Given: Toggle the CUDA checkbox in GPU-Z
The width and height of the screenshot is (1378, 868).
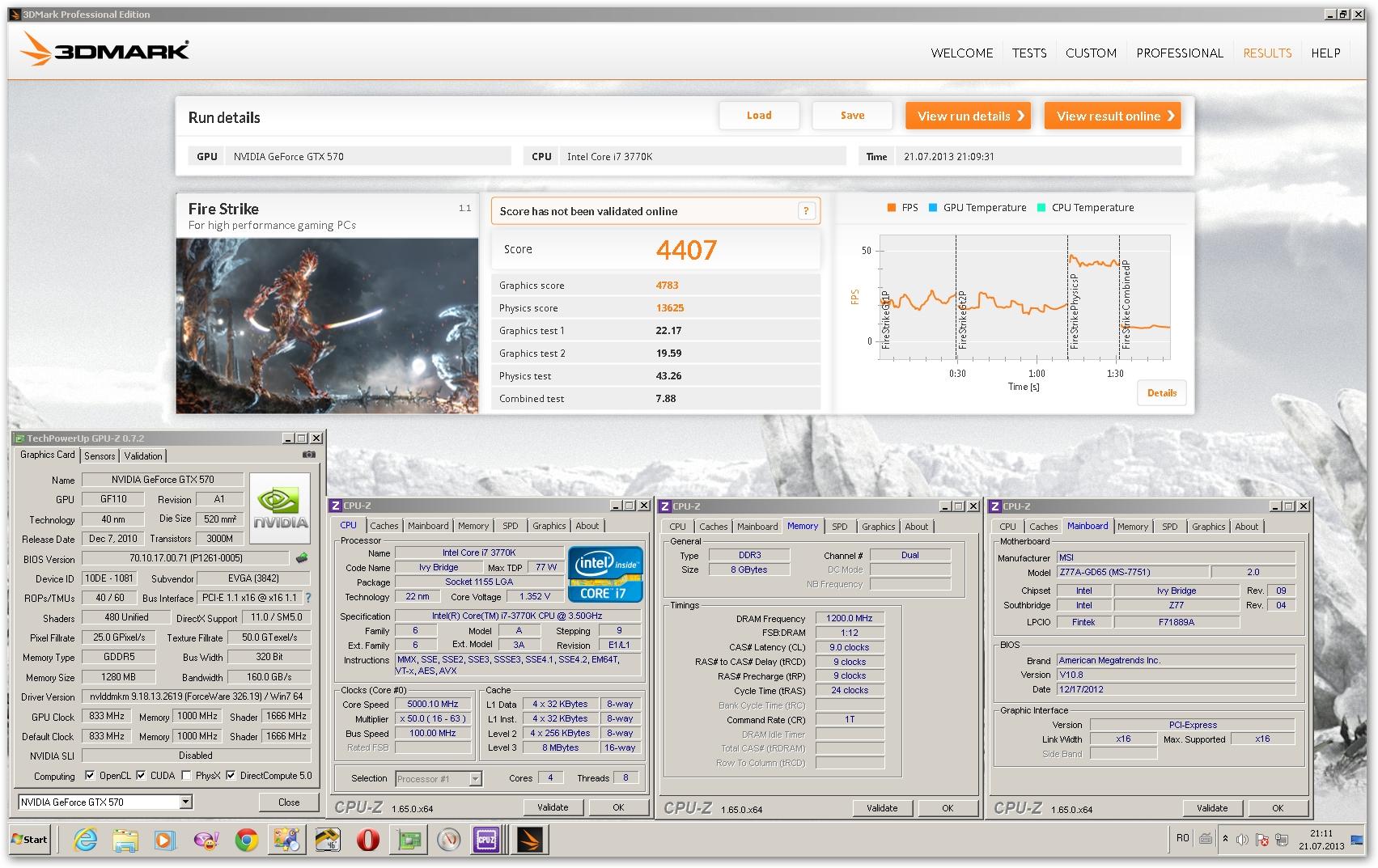Looking at the screenshot, I should [x=141, y=775].
